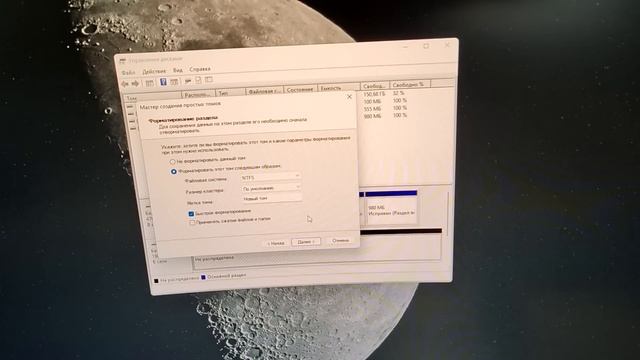This screenshot has width=640, height=360.
Task: Sort by the 'Том' column header
Action: click(153, 98)
